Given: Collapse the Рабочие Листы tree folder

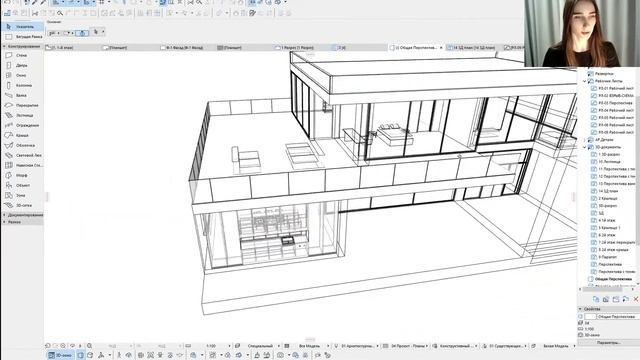Looking at the screenshot, I should pos(585,81).
